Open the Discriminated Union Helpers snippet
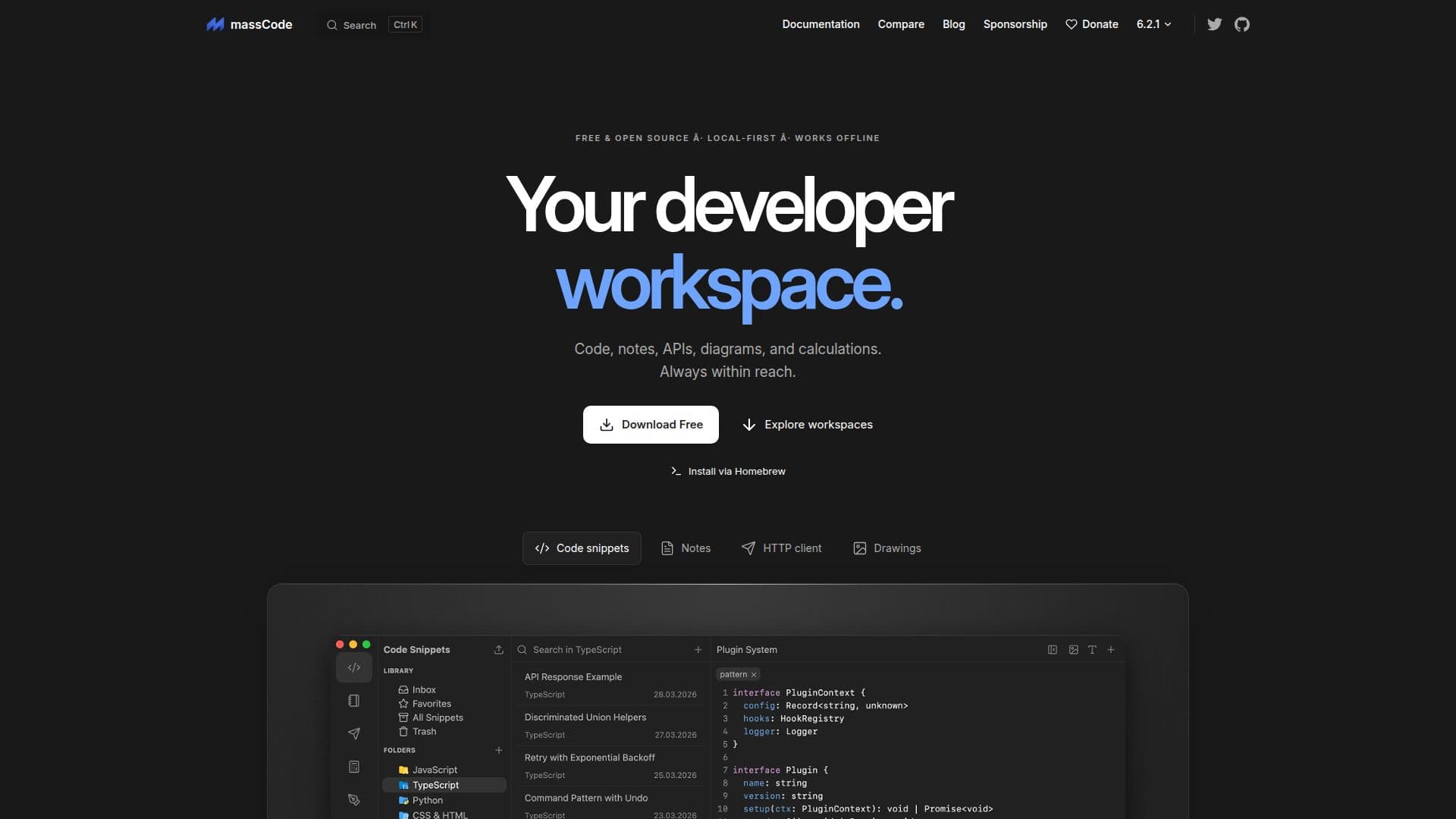This screenshot has height=819, width=1456. click(610, 726)
